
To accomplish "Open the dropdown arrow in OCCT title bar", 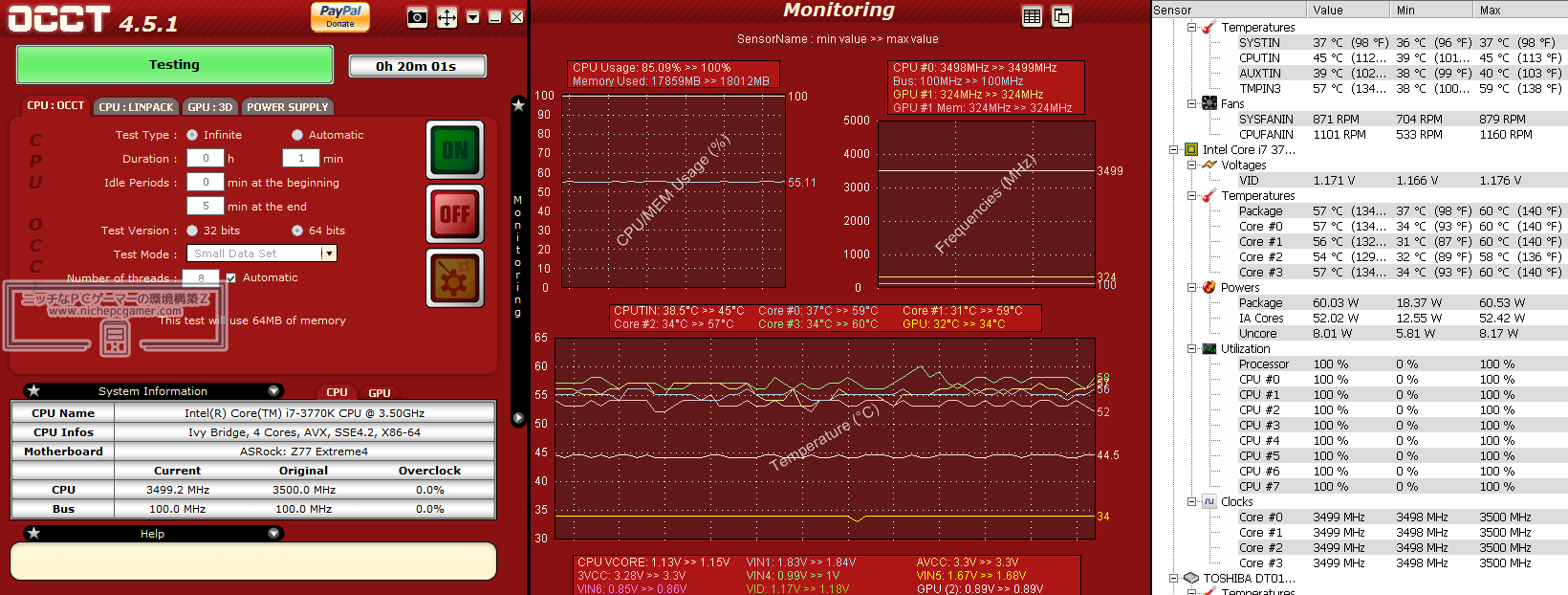I will pyautogui.click(x=473, y=17).
